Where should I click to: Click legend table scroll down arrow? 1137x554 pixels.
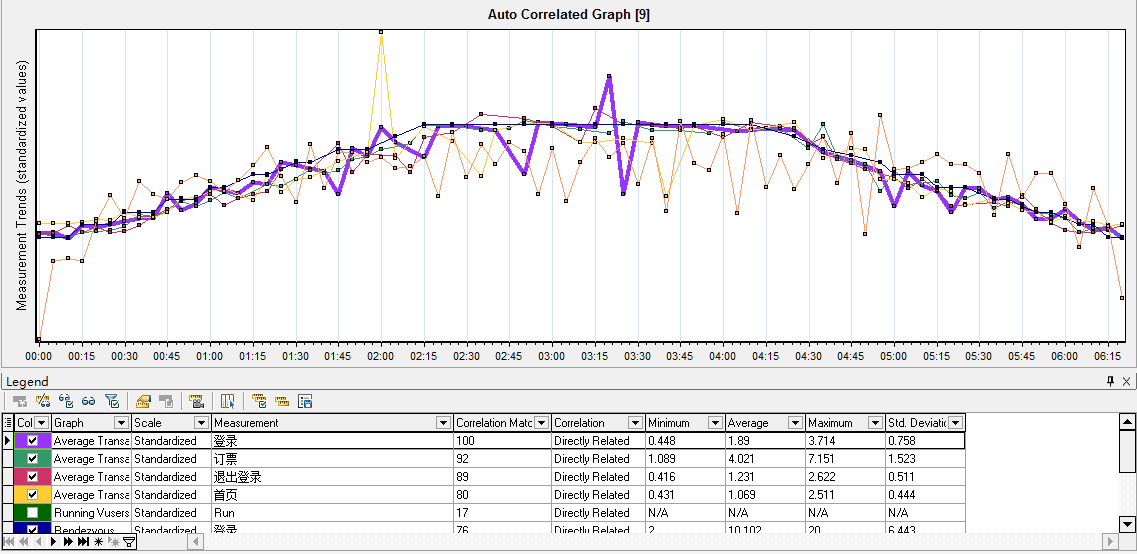[x=1127, y=524]
